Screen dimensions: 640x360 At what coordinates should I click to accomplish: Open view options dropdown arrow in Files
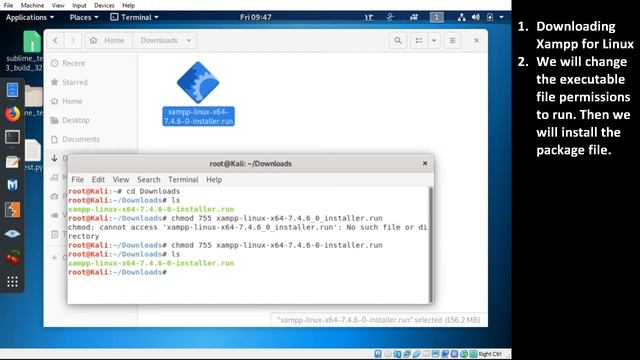coord(434,40)
